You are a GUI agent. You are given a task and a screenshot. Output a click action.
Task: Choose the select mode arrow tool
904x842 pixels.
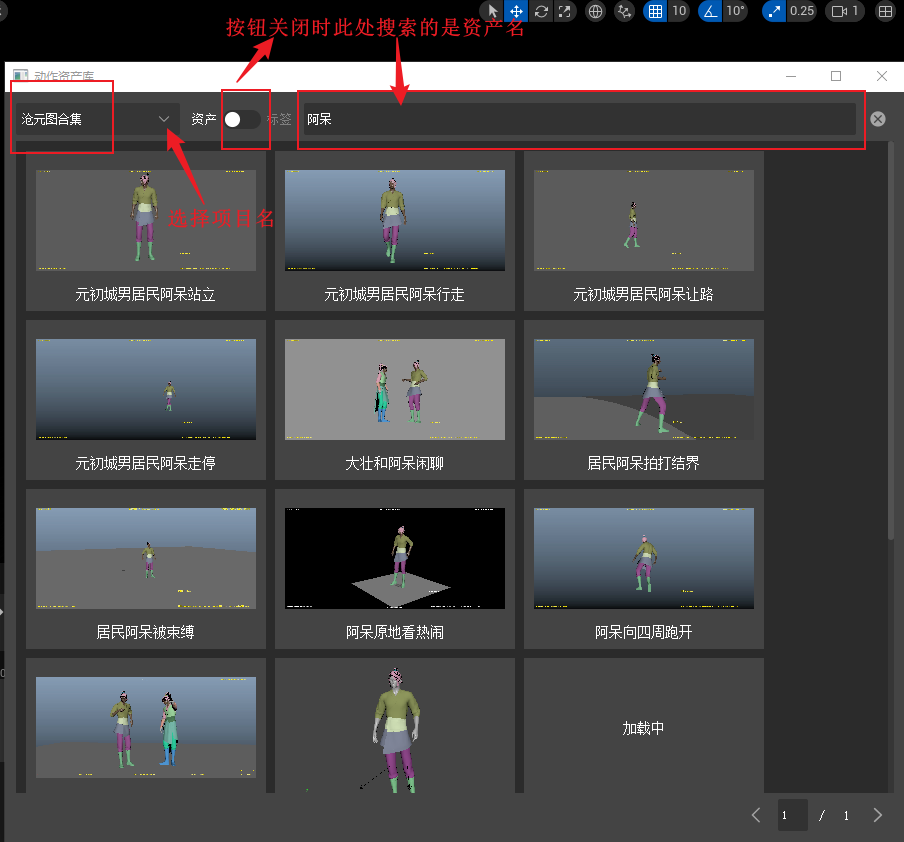(492, 11)
